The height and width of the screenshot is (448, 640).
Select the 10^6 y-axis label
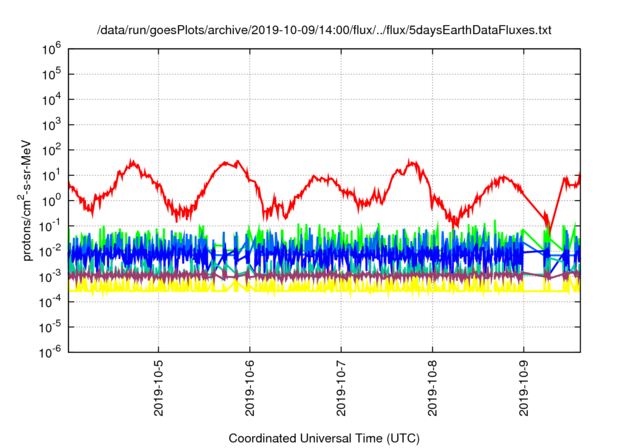tap(51, 50)
